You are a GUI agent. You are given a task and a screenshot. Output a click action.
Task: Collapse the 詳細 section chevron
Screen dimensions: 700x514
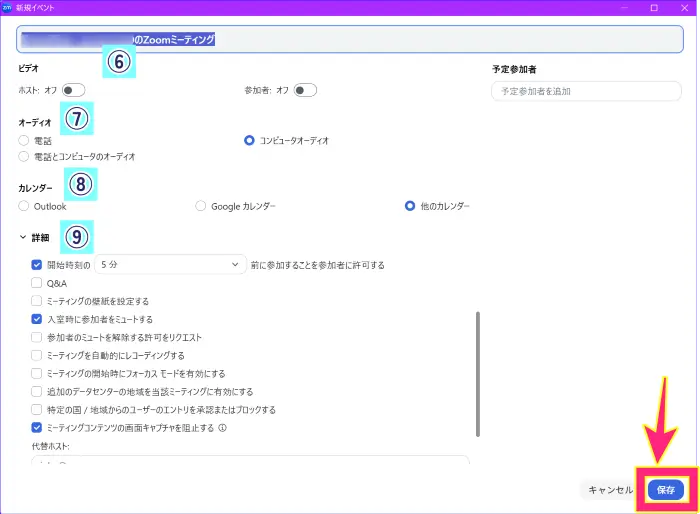[x=23, y=237]
